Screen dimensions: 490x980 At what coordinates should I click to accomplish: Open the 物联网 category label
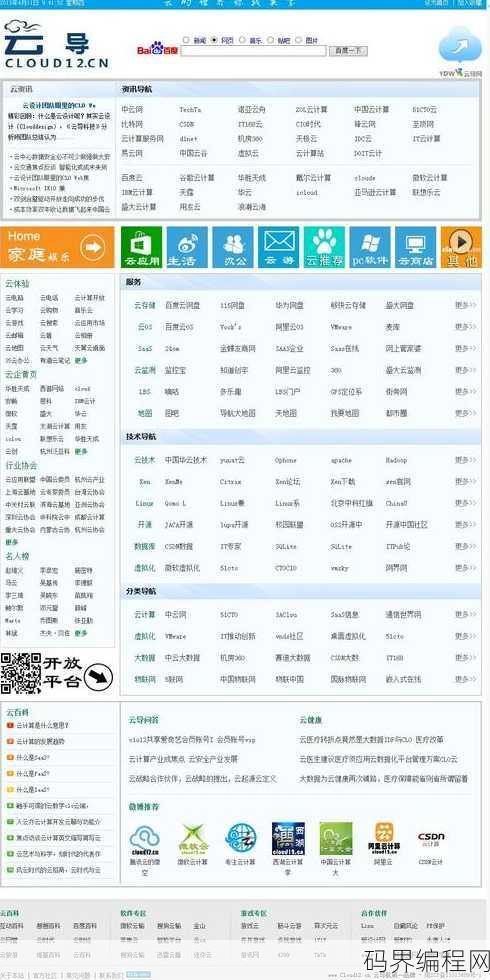tap(144, 679)
